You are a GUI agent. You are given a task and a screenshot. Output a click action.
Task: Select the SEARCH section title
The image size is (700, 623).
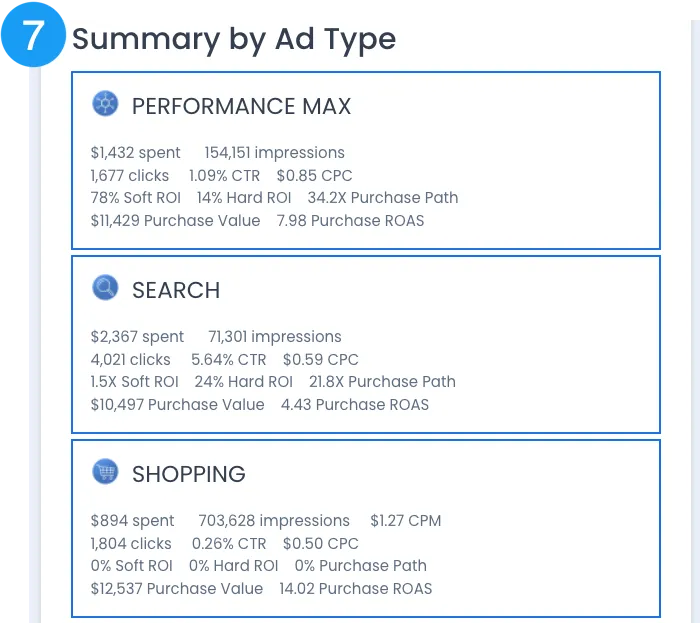[x=176, y=290]
